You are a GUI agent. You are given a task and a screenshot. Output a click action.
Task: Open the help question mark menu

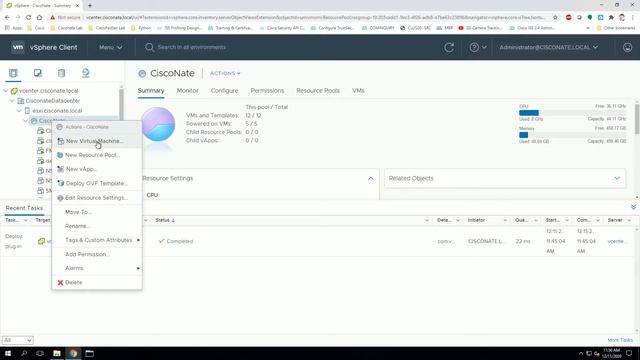point(478,47)
